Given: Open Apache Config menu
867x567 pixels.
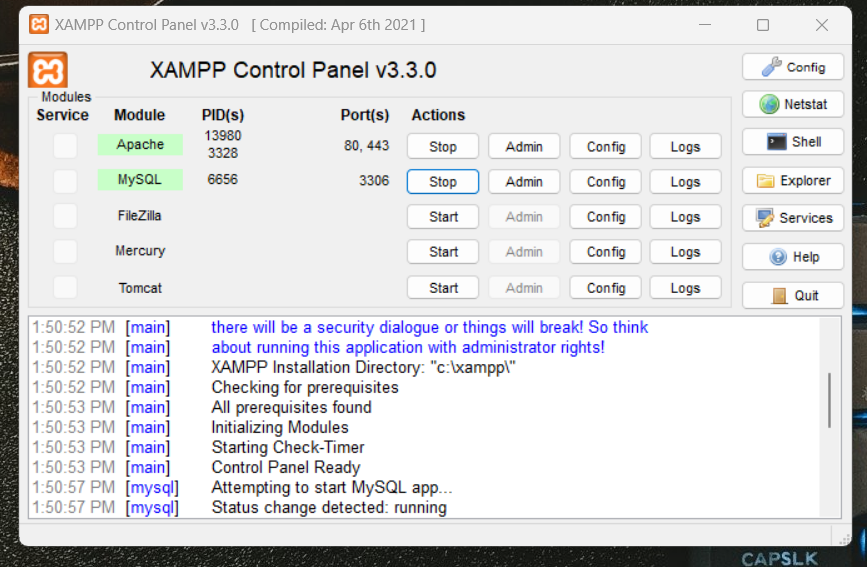Looking at the screenshot, I should coord(605,147).
